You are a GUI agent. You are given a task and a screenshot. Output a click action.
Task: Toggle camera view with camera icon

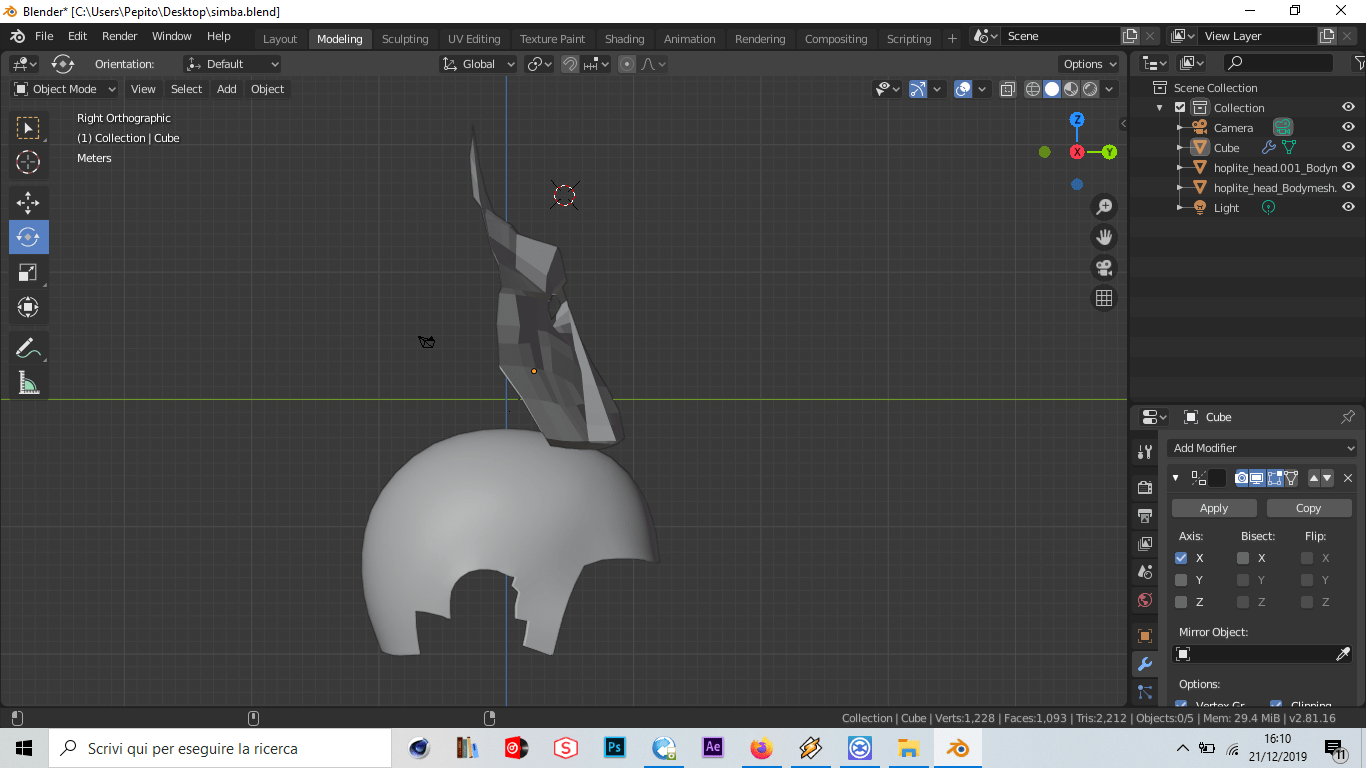pyautogui.click(x=1104, y=268)
